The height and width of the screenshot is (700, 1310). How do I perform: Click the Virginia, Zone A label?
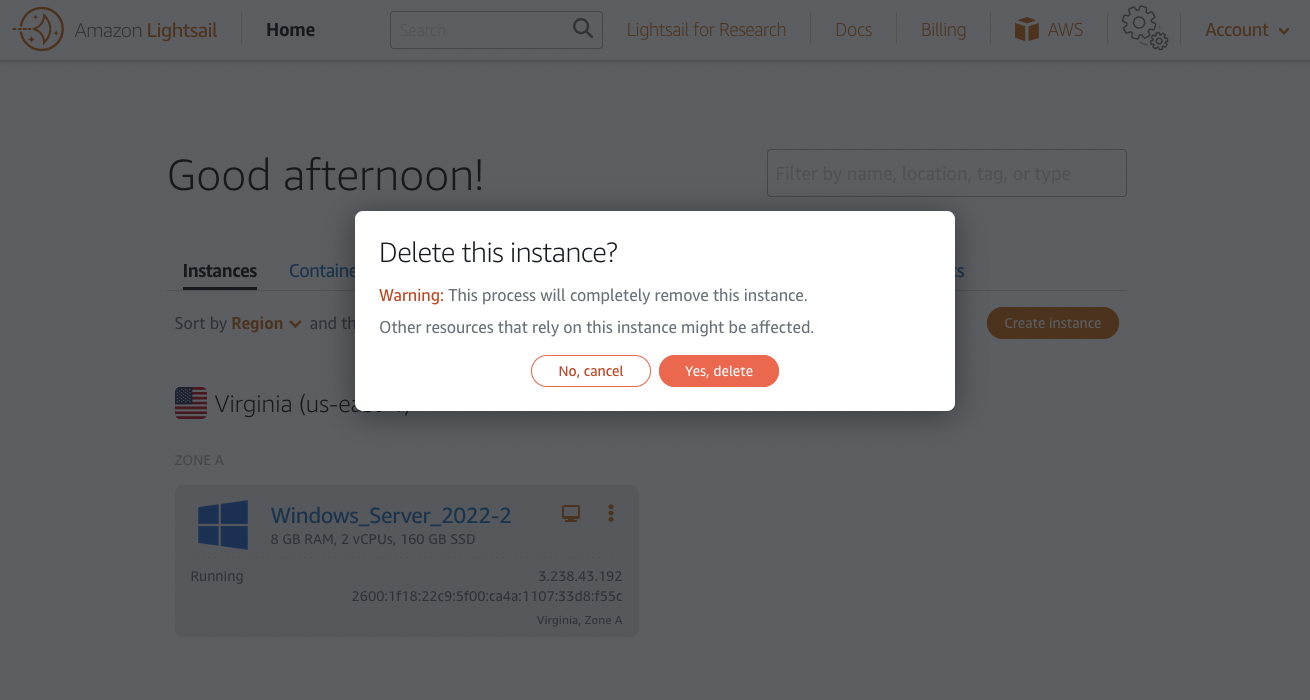pos(579,620)
